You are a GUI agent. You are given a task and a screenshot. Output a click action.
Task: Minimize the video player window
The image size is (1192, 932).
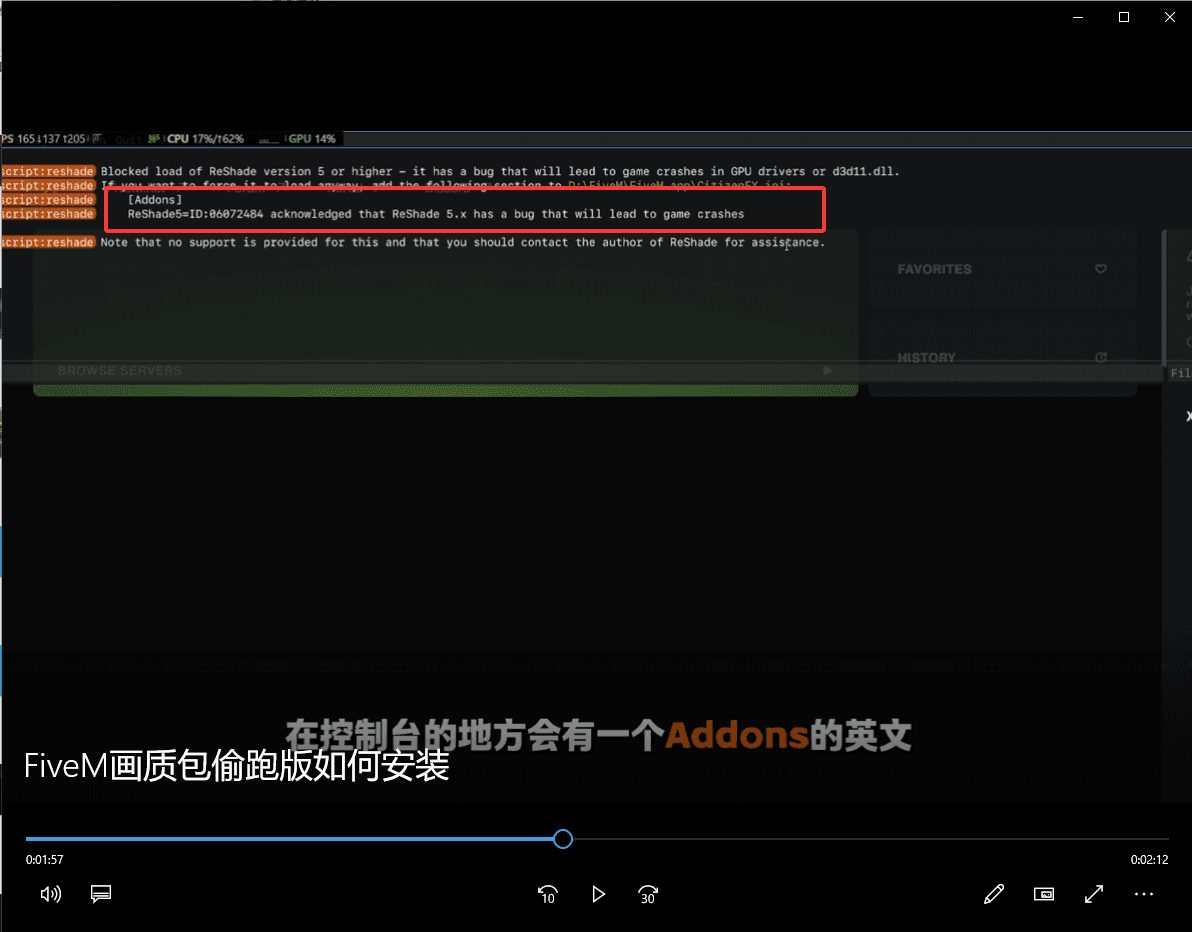click(1078, 17)
